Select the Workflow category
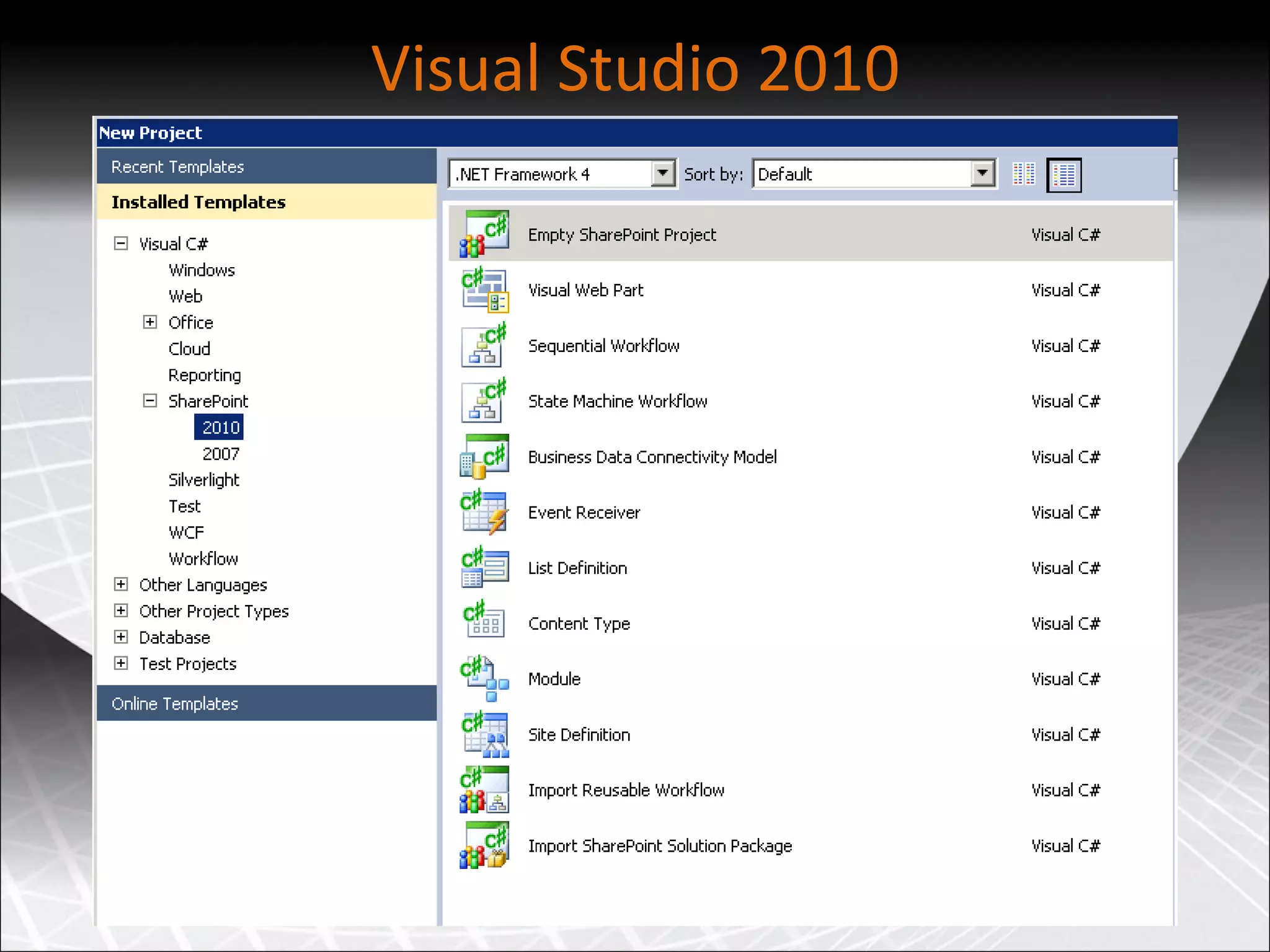1270x952 pixels. point(203,558)
